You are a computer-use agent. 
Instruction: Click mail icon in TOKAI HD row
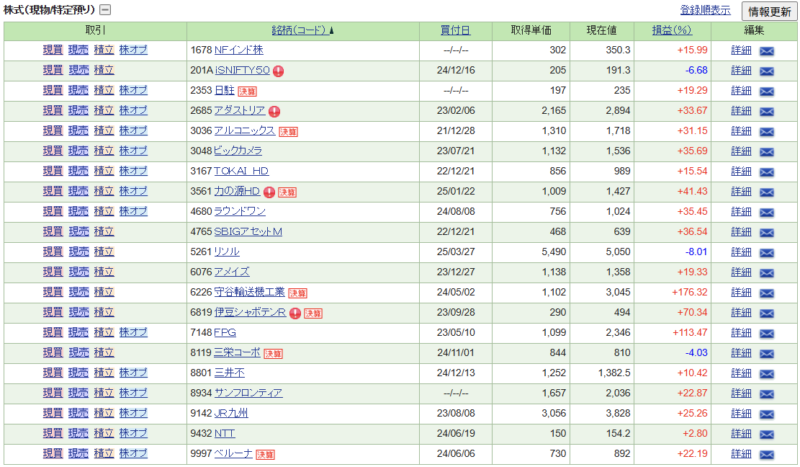click(x=766, y=173)
